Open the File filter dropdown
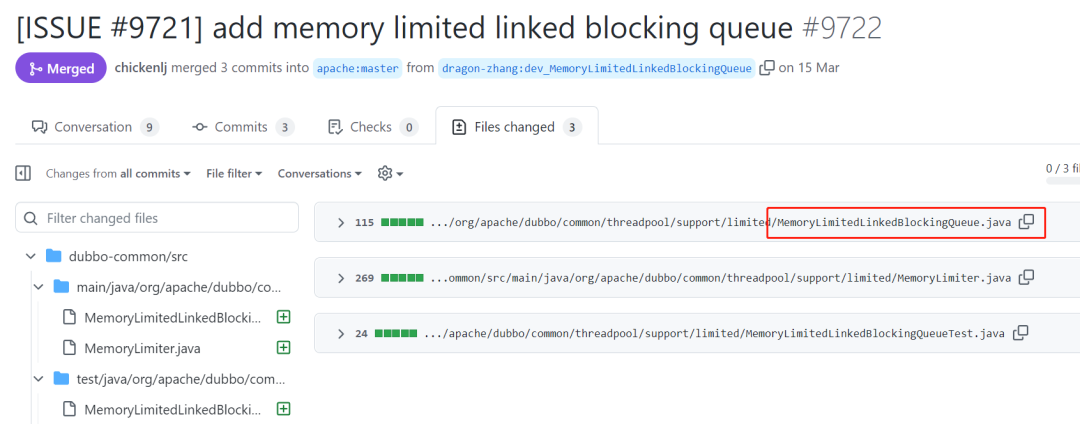Viewport: 1080px width, 447px height. tap(234, 174)
